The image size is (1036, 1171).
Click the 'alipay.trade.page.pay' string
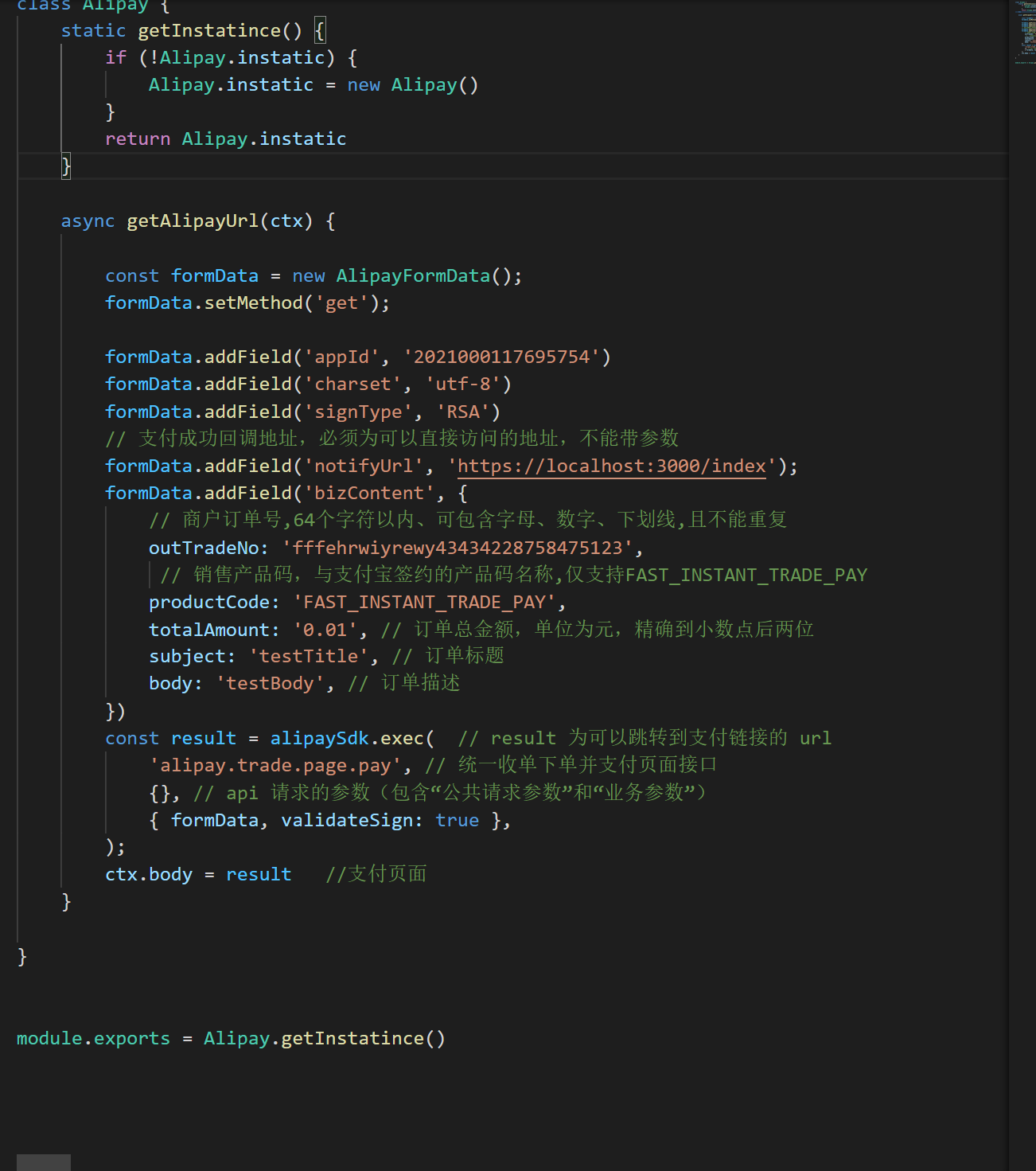pyautogui.click(x=275, y=765)
